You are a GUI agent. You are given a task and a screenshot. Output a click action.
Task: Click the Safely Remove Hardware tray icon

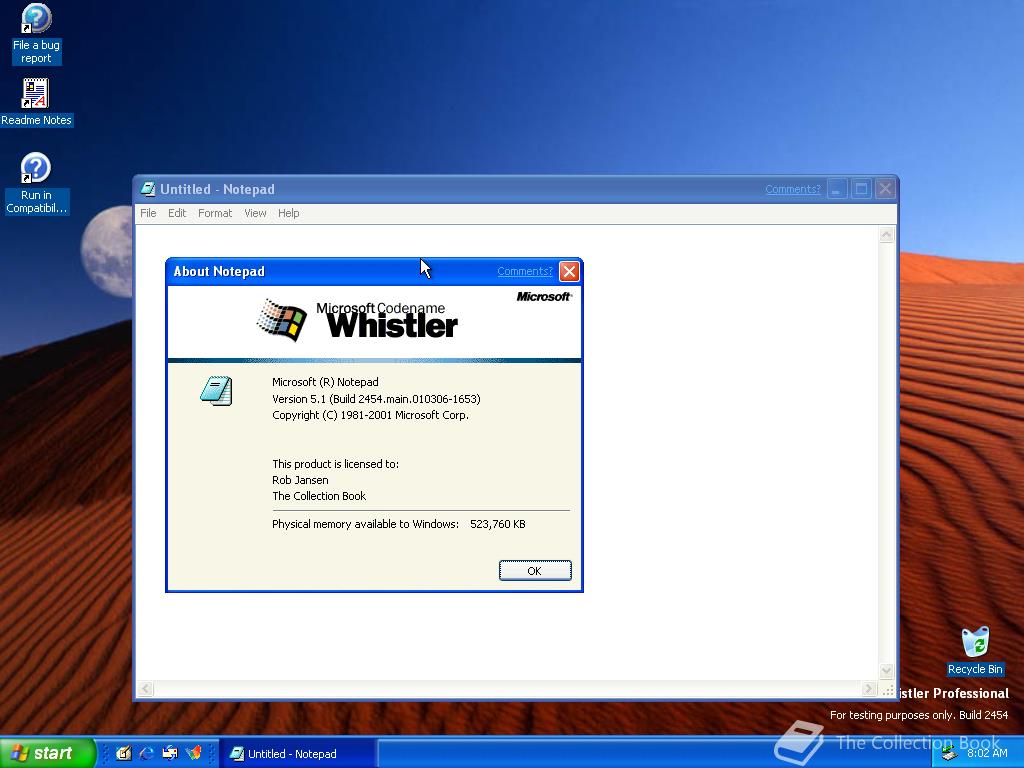pos(950,754)
